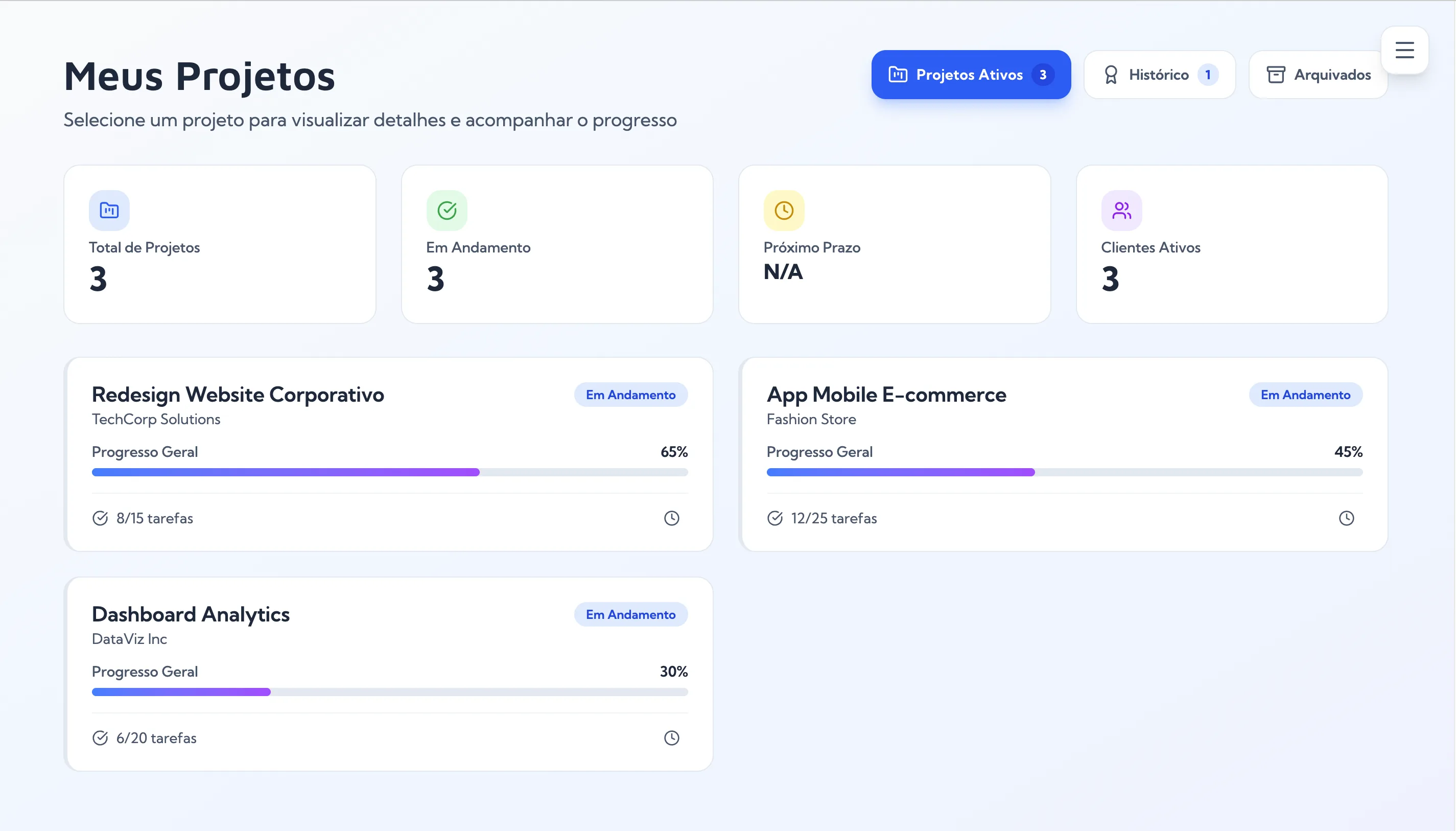Click Progresso Geral label on Dashboard Analytics card
Viewport: 1456px width, 831px height.
point(145,672)
